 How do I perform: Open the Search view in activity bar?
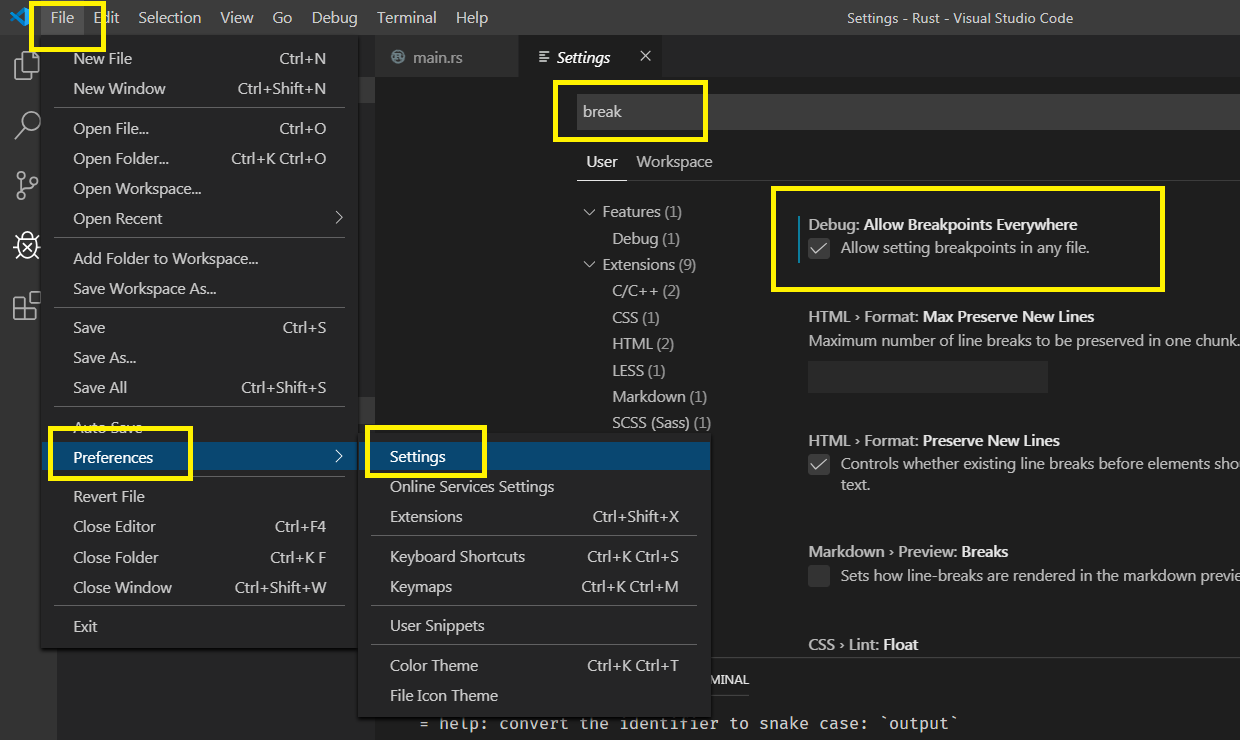point(26,125)
